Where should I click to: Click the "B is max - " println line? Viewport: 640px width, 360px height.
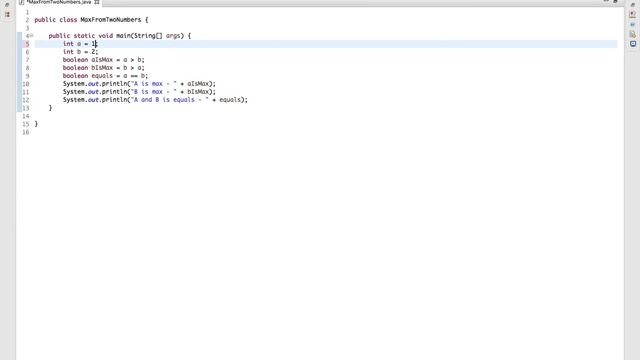pos(139,92)
